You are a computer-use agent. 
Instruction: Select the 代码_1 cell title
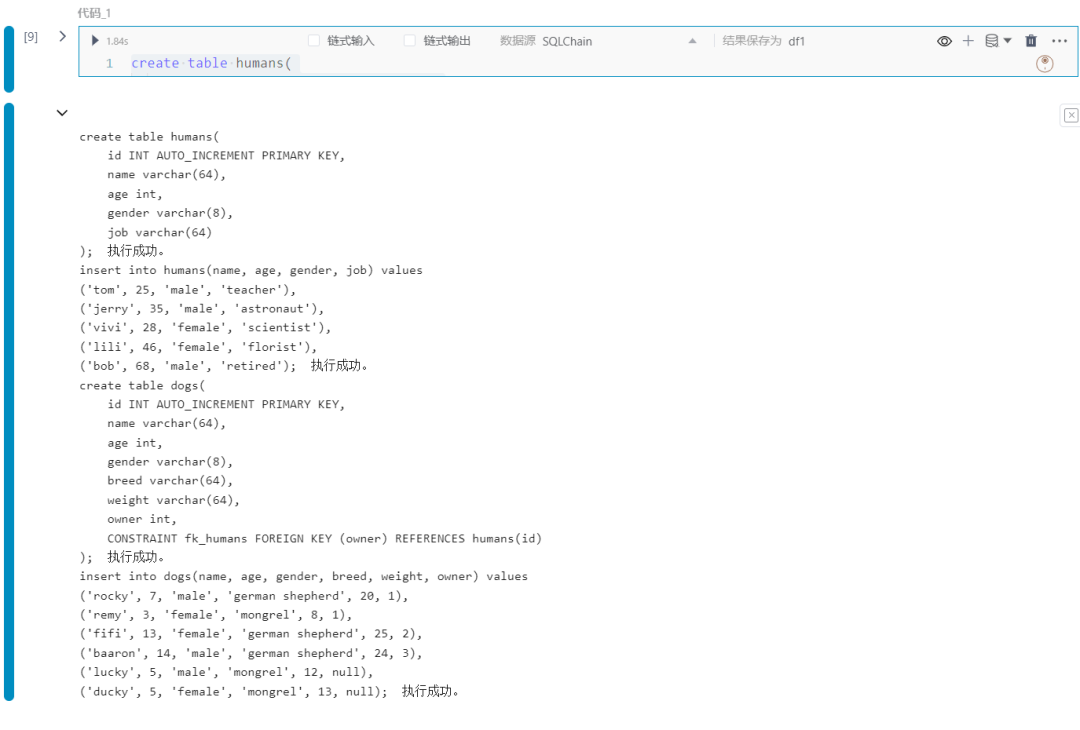click(x=94, y=13)
